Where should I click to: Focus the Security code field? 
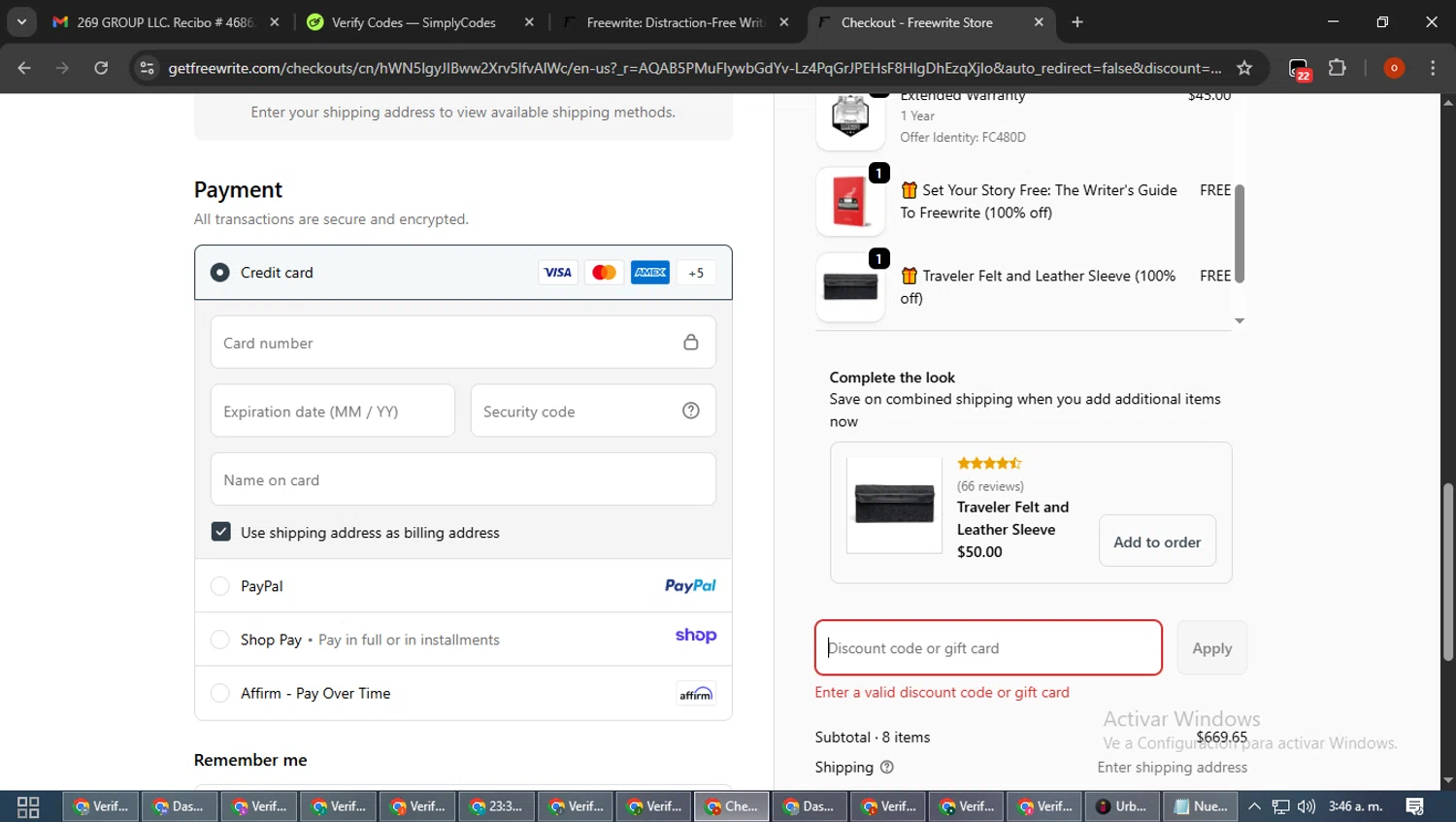(593, 411)
